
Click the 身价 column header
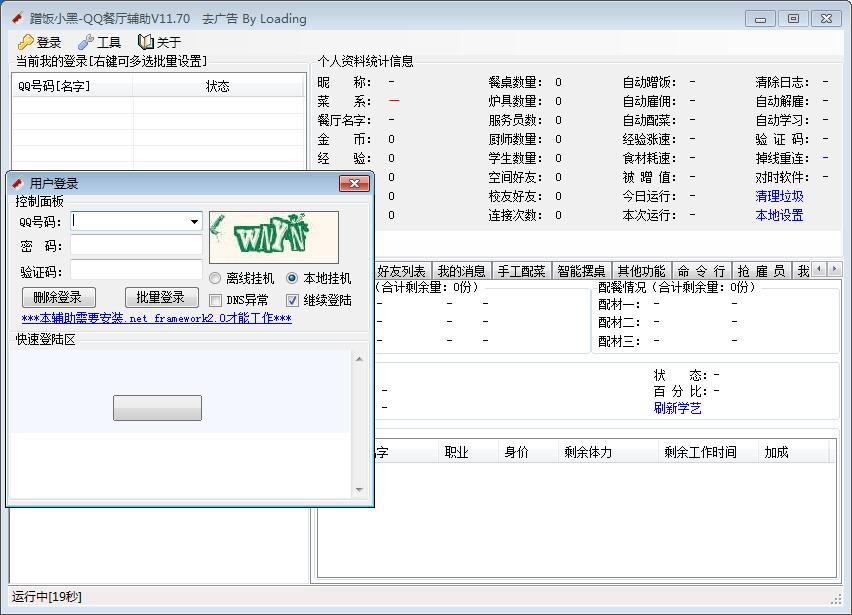528,452
